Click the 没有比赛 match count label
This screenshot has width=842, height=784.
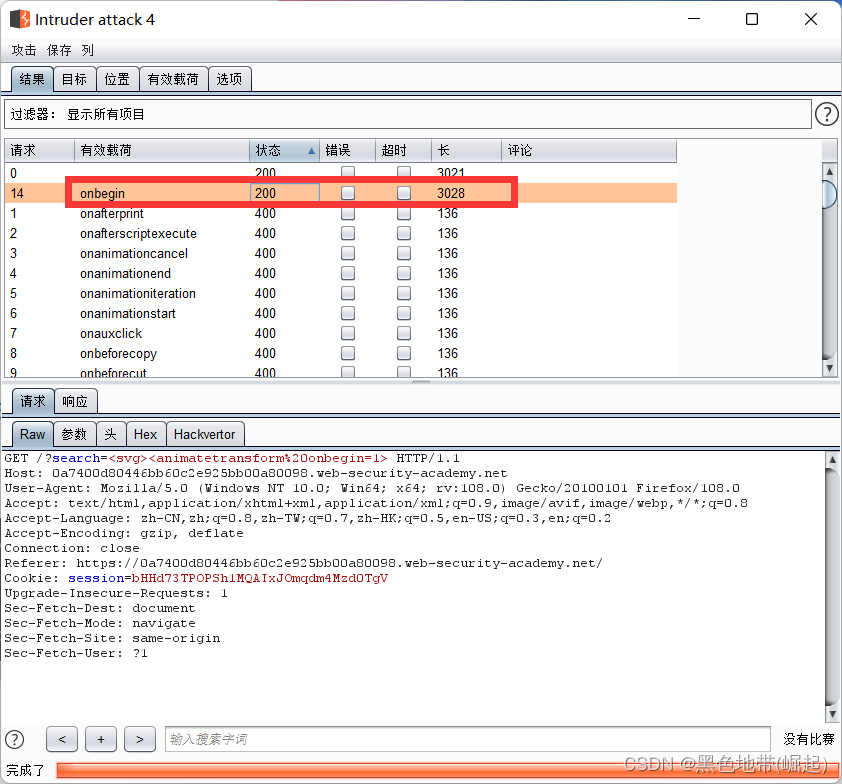[809, 739]
